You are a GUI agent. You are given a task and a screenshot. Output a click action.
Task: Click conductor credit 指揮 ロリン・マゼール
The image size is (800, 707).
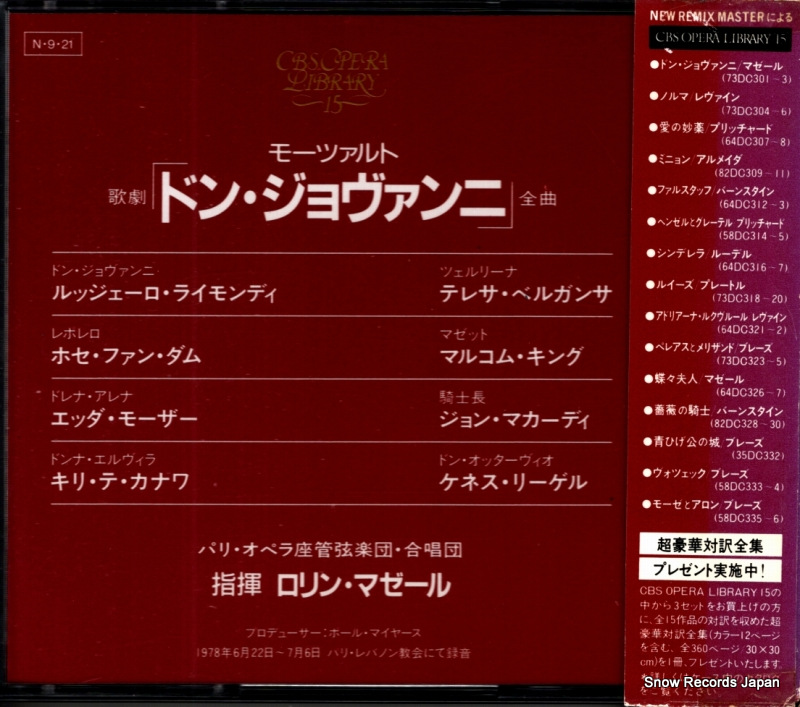point(331,585)
